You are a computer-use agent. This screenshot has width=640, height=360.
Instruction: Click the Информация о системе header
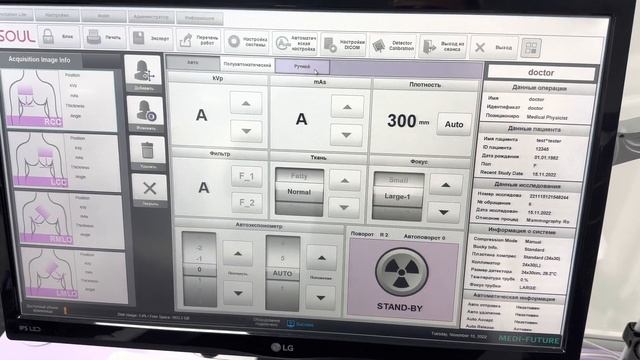[522, 231]
